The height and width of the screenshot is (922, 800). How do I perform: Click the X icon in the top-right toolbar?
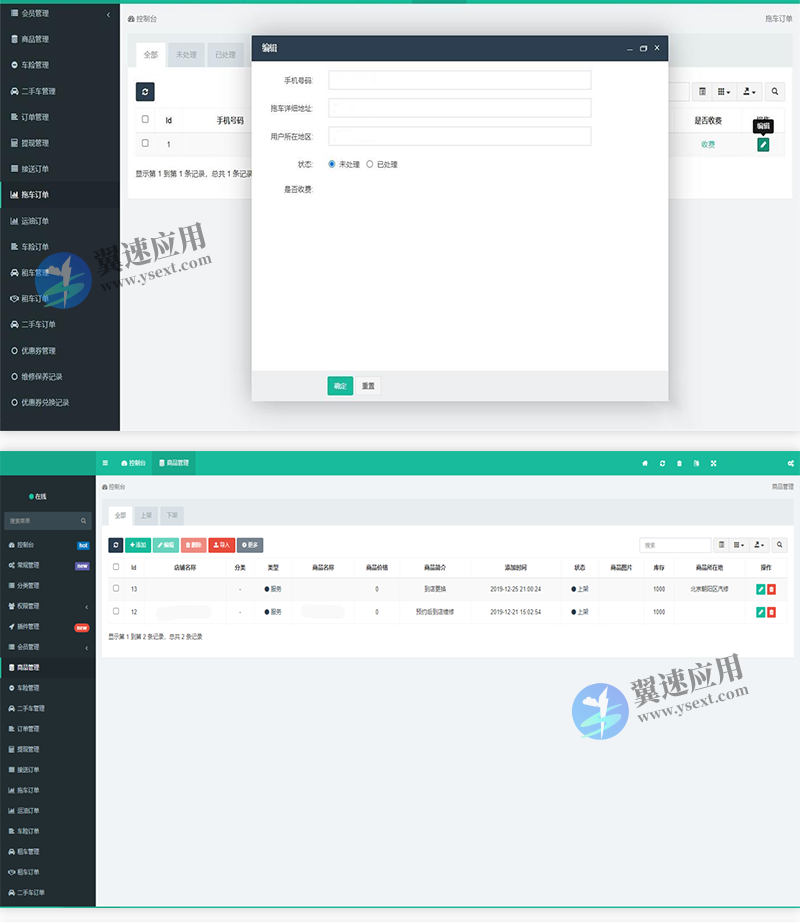[714, 463]
